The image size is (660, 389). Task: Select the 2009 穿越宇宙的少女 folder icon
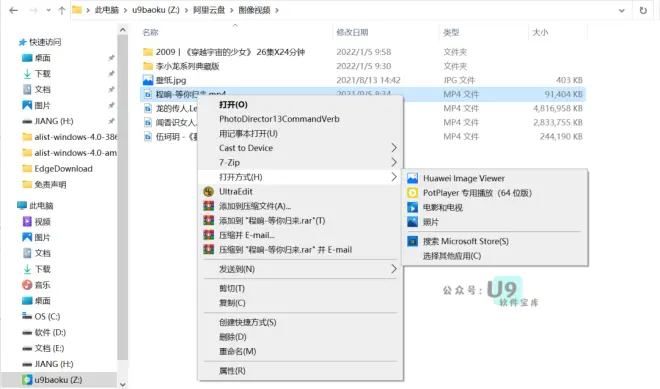click(x=148, y=52)
